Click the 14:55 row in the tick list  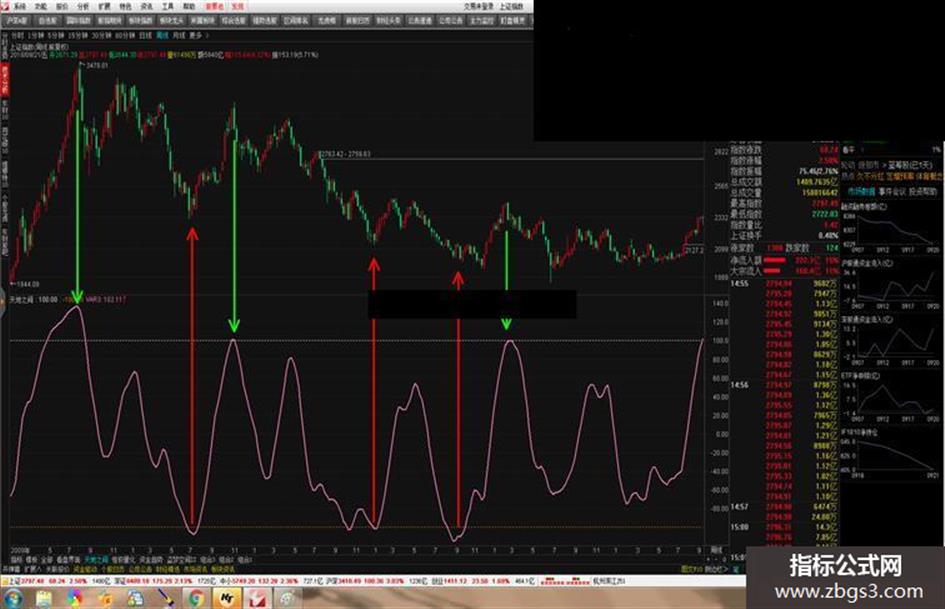coord(784,283)
